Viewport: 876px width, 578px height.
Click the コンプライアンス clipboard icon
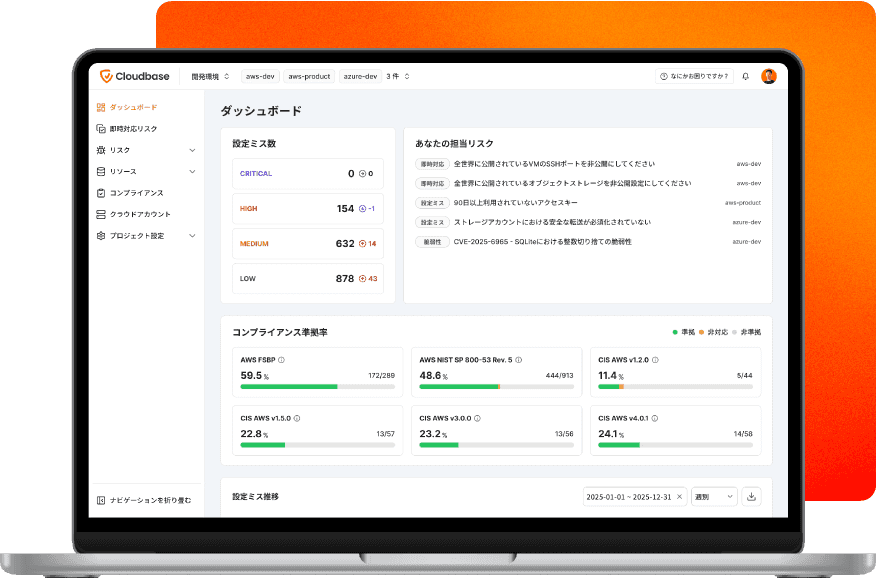pyautogui.click(x=101, y=193)
